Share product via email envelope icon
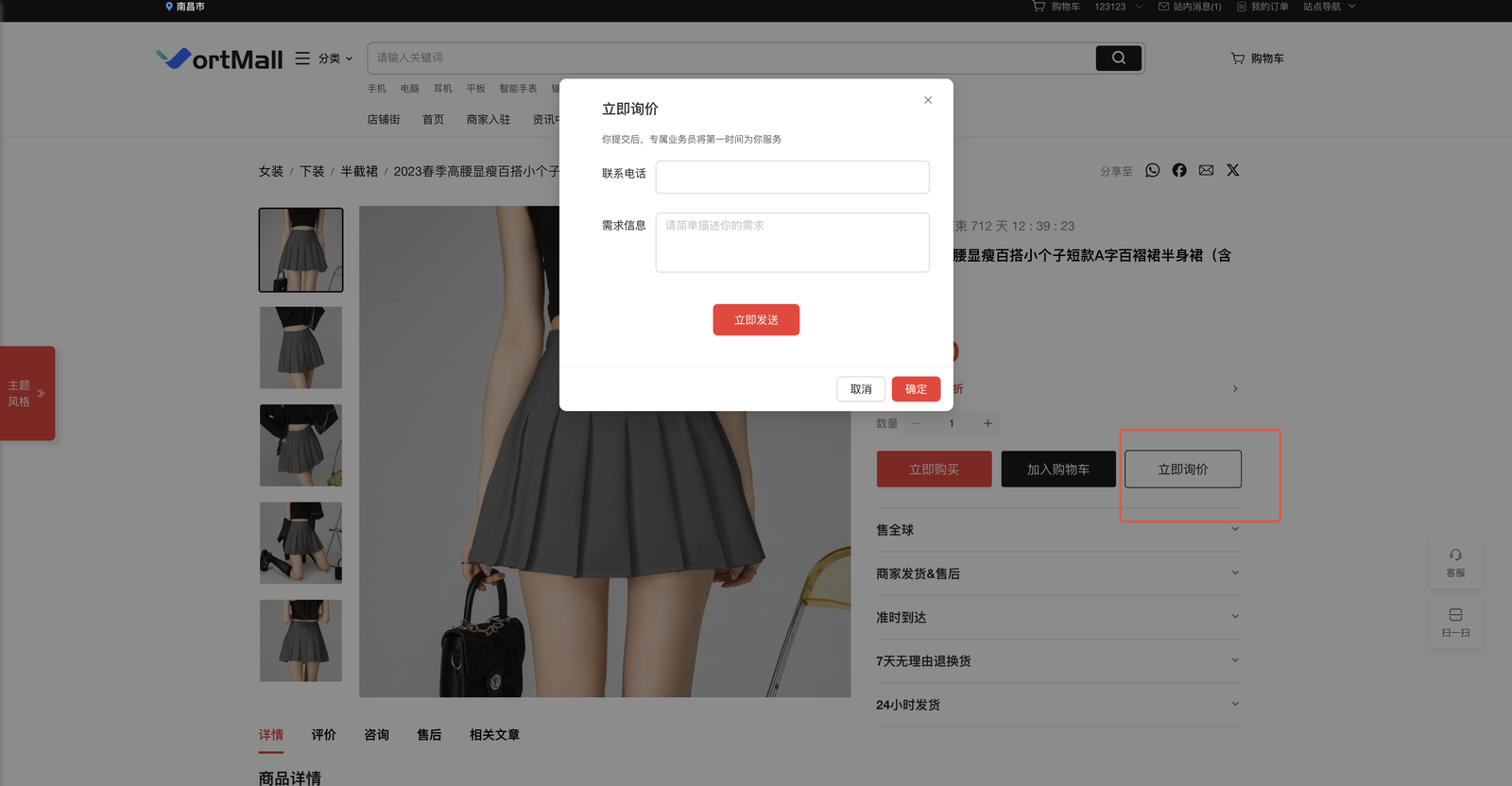 tap(1206, 170)
